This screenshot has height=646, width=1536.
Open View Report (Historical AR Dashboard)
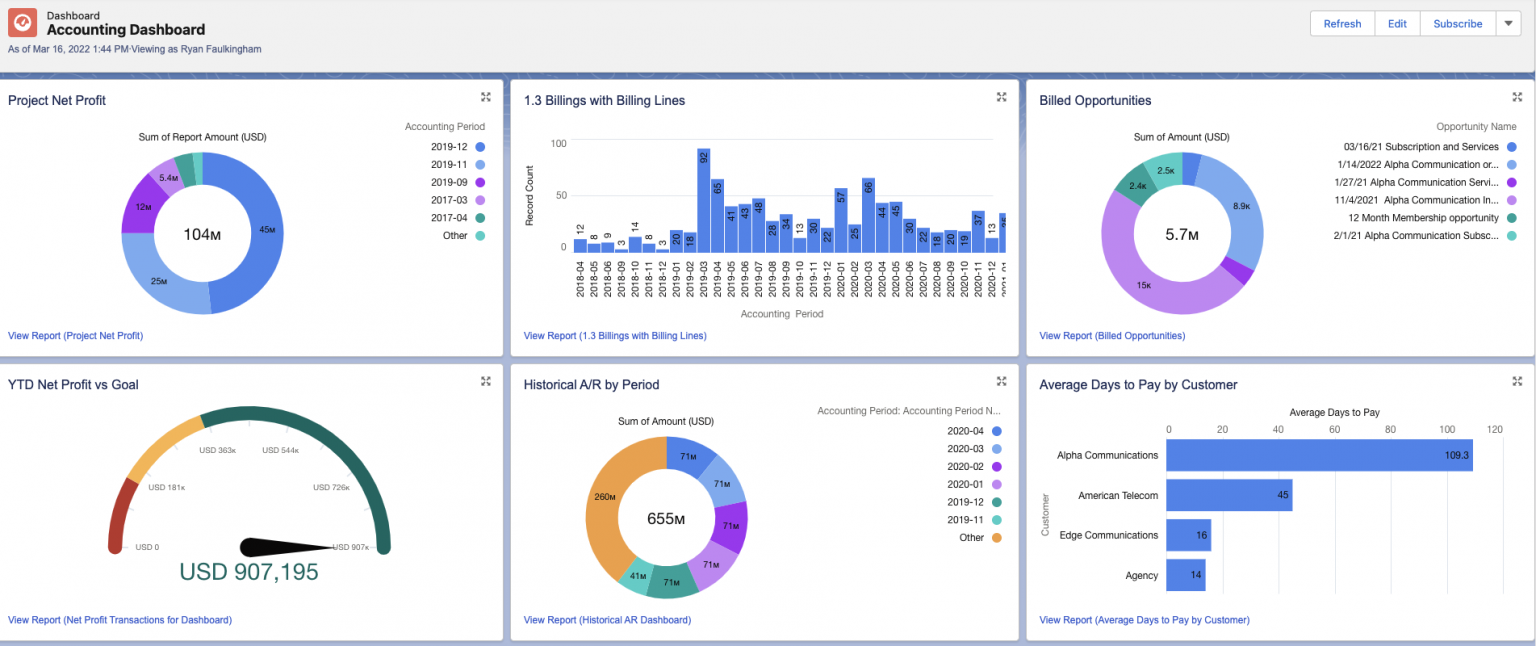[605, 619]
